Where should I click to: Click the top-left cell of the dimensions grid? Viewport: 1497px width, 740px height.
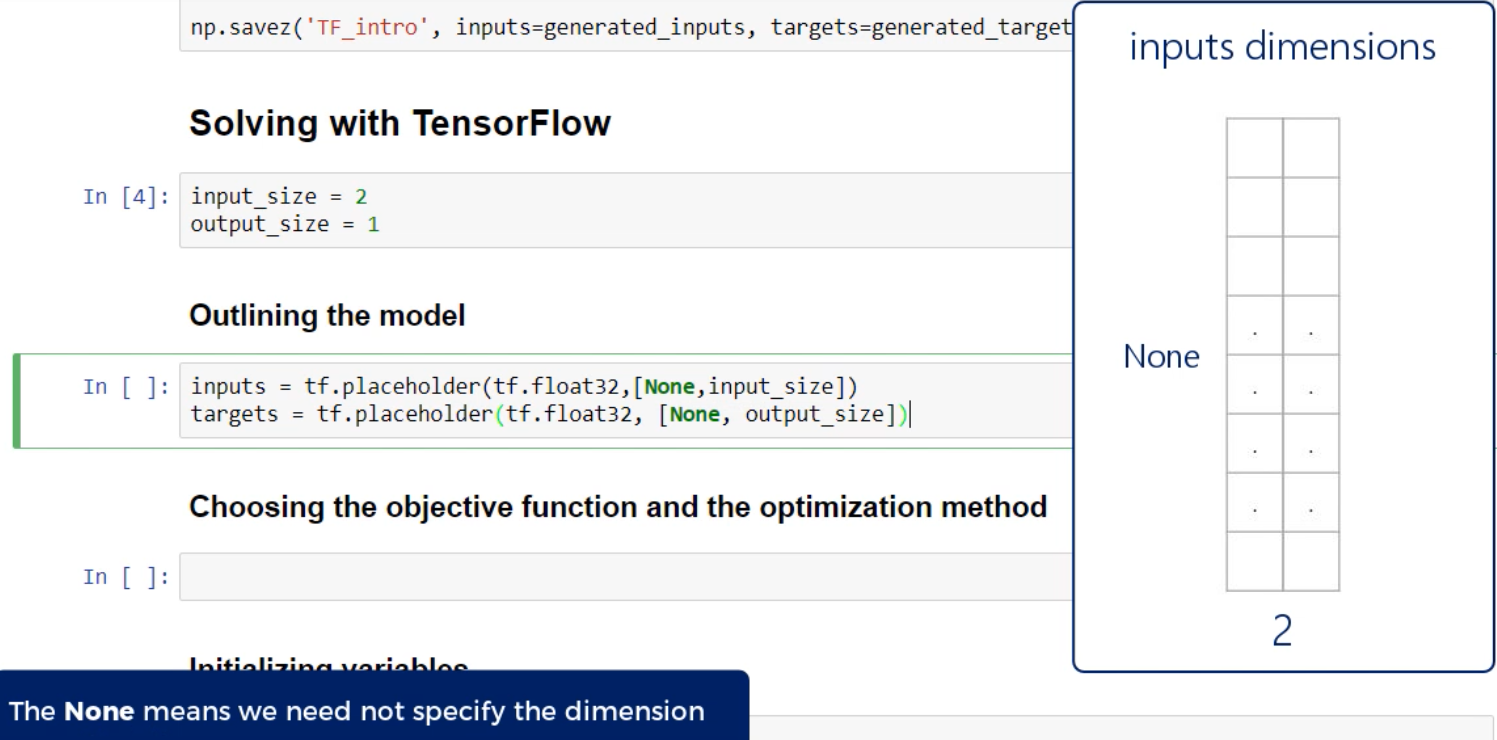[x=1254, y=148]
